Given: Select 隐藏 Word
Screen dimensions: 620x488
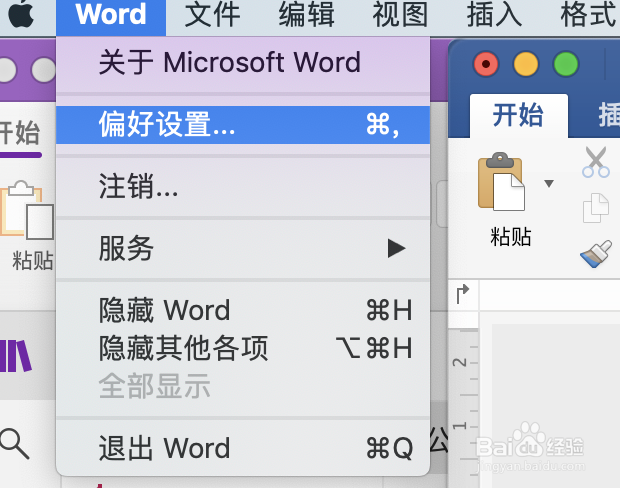Looking at the screenshot, I should (x=243, y=310).
